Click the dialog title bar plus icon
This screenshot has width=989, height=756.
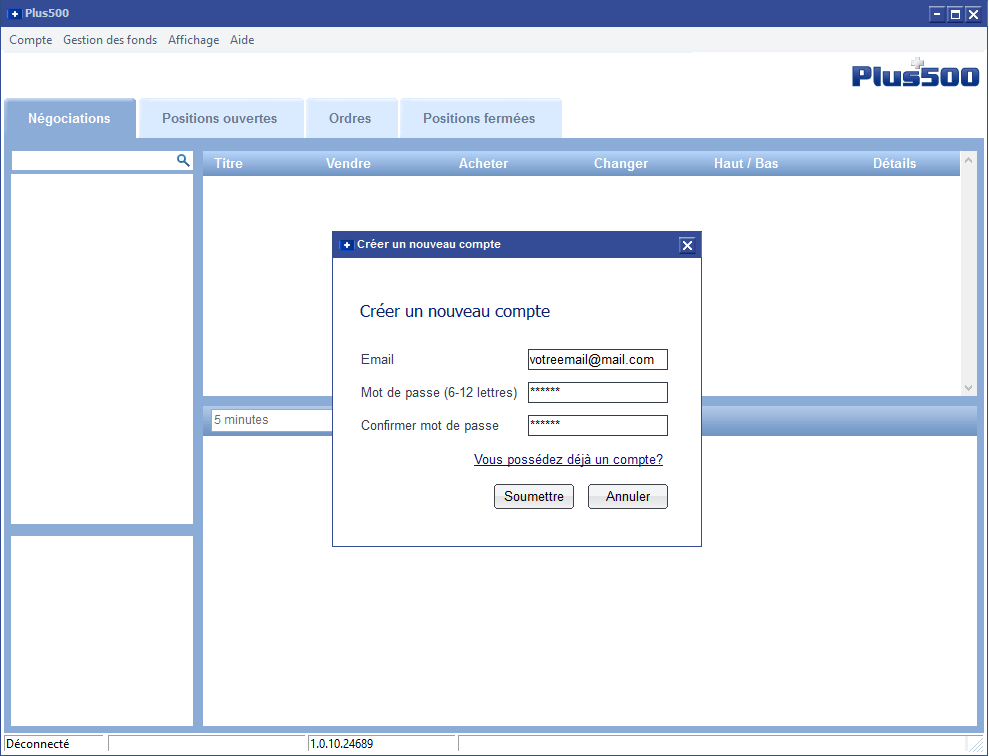[x=346, y=245]
